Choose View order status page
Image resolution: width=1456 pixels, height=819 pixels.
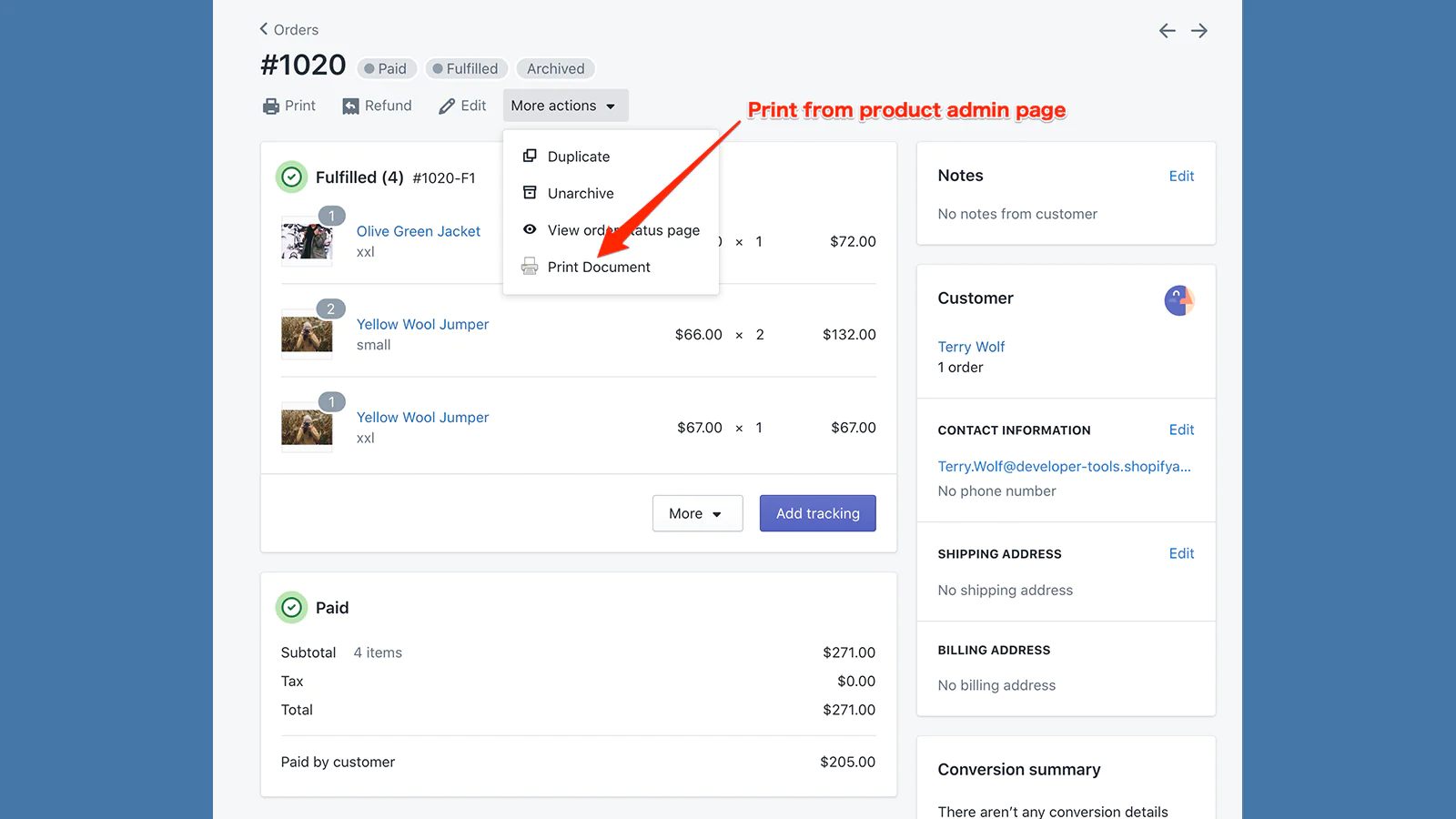pyautogui.click(x=611, y=230)
